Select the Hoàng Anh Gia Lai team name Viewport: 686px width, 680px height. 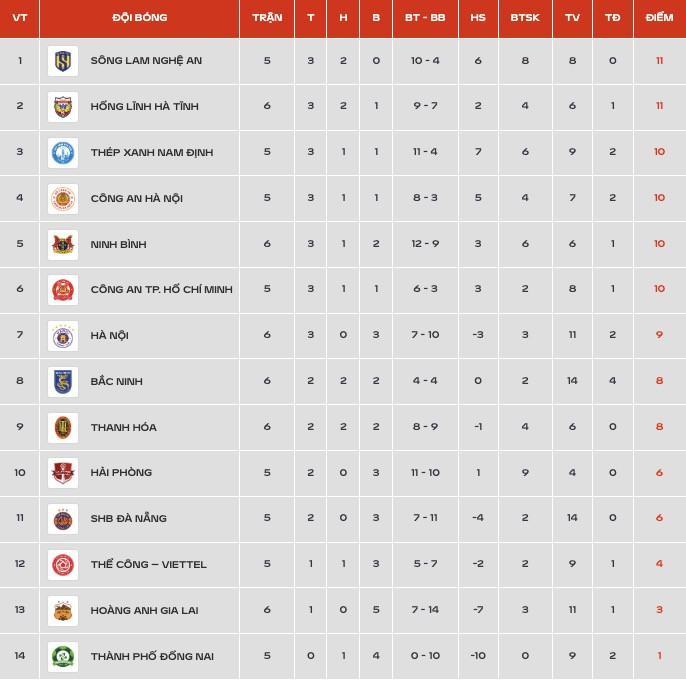click(x=144, y=610)
